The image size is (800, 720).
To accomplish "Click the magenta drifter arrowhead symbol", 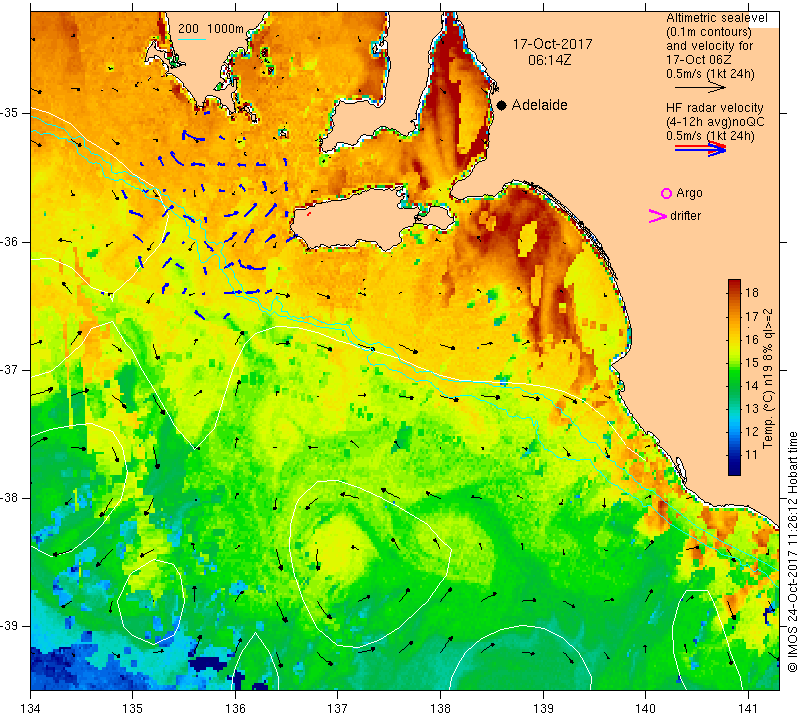I will tap(658, 216).
